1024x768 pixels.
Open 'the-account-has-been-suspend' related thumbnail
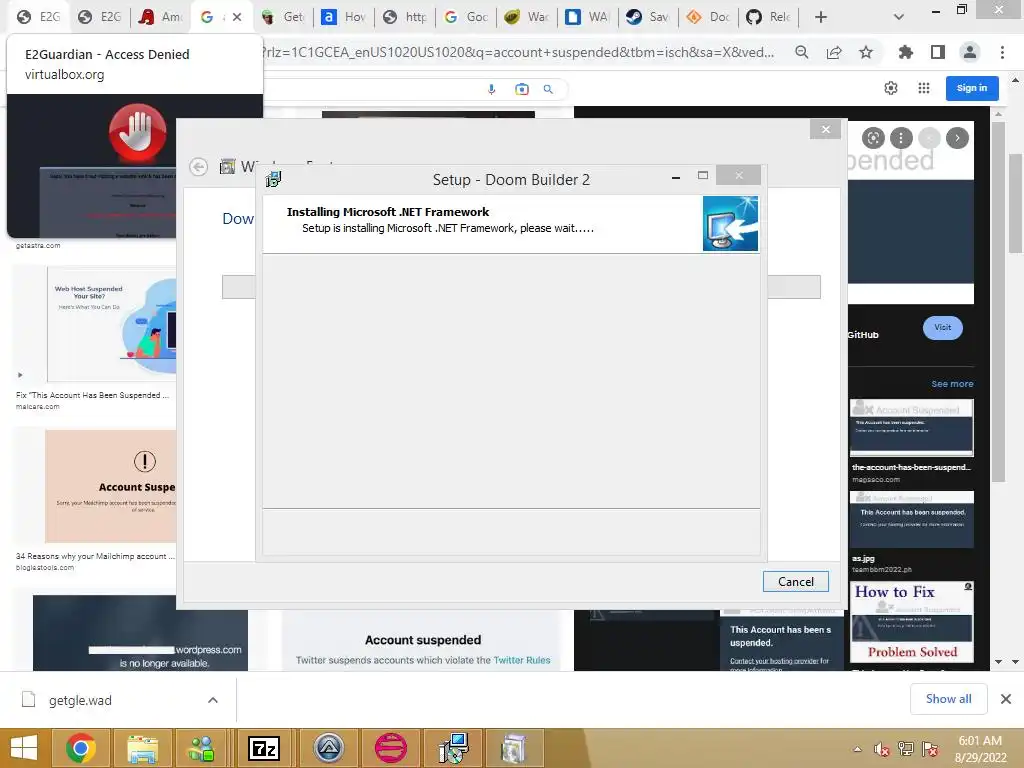tap(911, 428)
